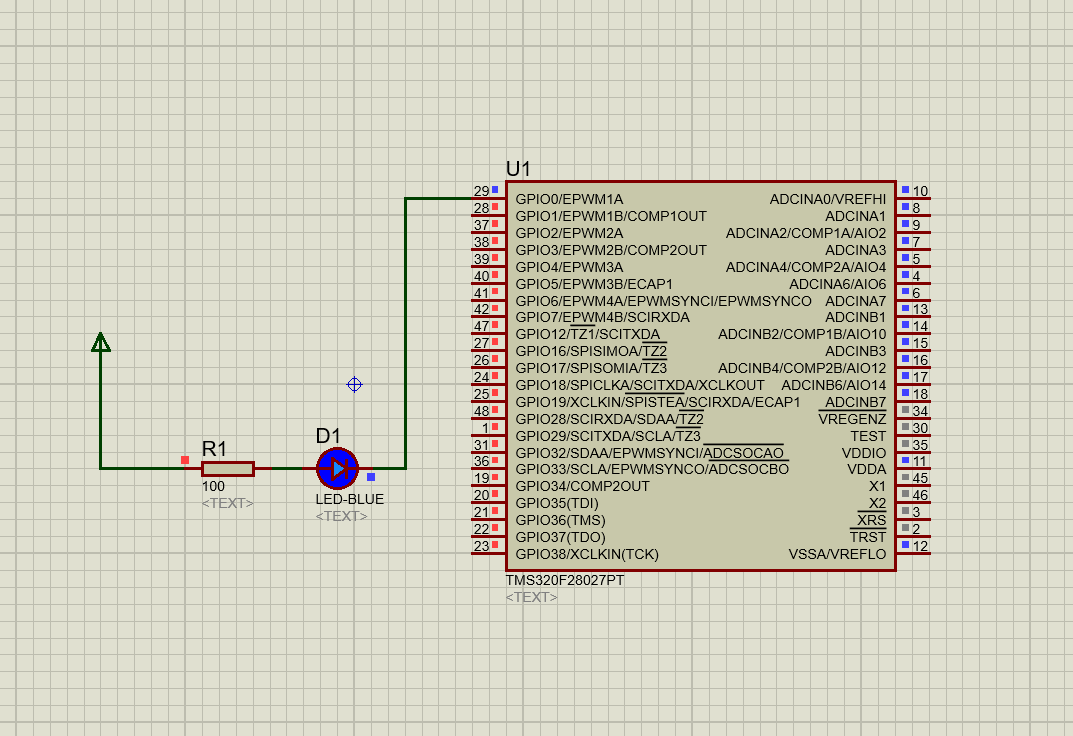The width and height of the screenshot is (1073, 736).
Task: Click the GPIO12/TZ1/SCITXDA pin label
Action: (x=588, y=334)
